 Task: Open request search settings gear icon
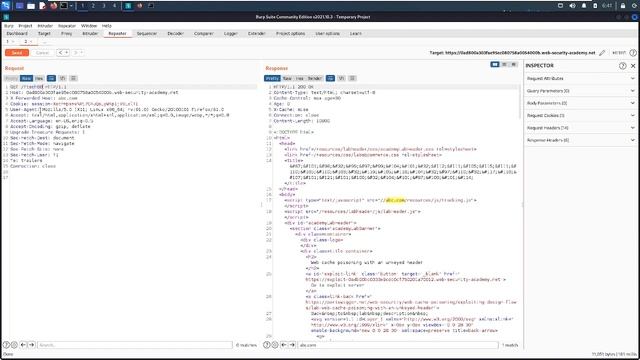tap(14, 345)
